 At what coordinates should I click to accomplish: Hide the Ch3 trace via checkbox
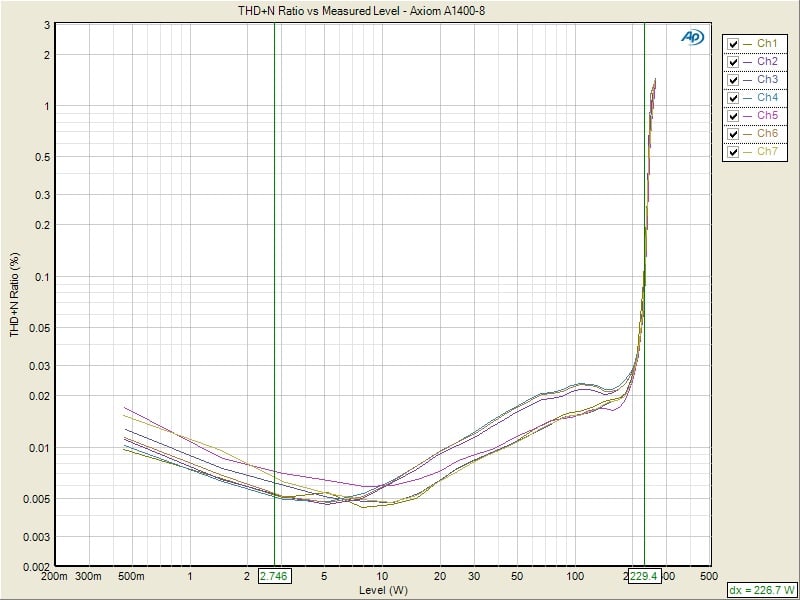point(734,80)
